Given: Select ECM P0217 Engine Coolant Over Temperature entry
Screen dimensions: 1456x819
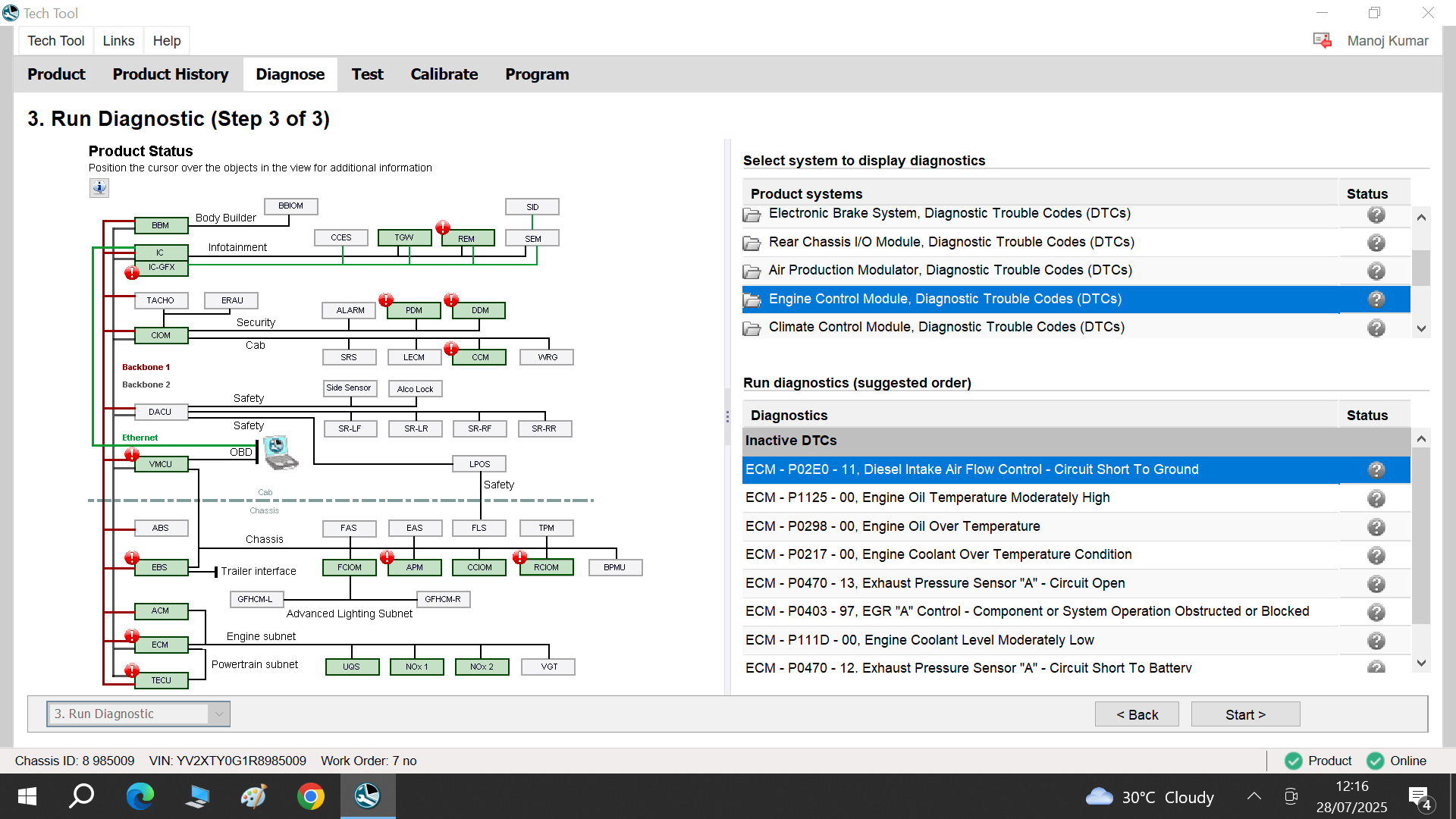Looking at the screenshot, I should [x=938, y=554].
